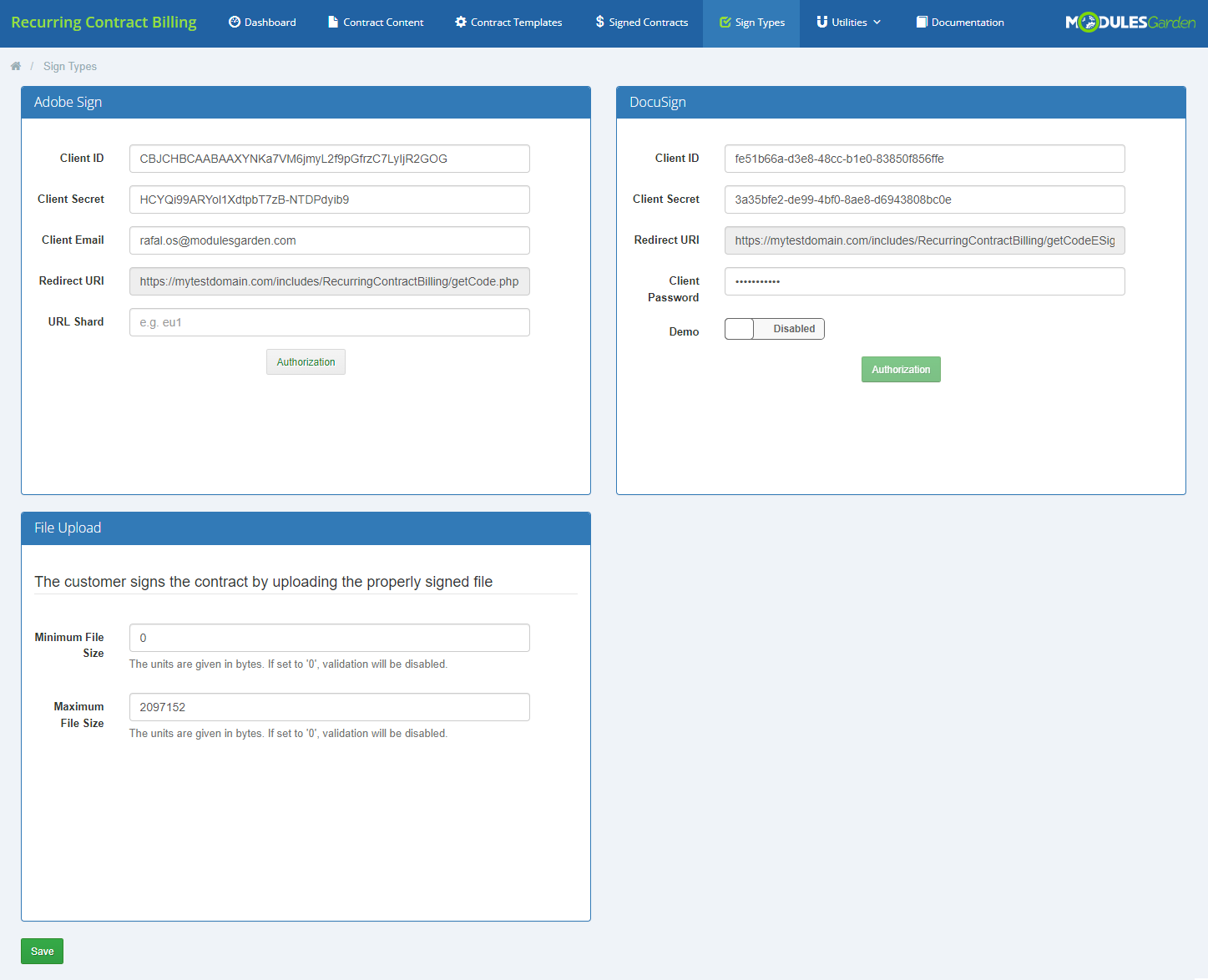Click the Dashboard gauge icon
1208x980 pixels.
[x=235, y=22]
